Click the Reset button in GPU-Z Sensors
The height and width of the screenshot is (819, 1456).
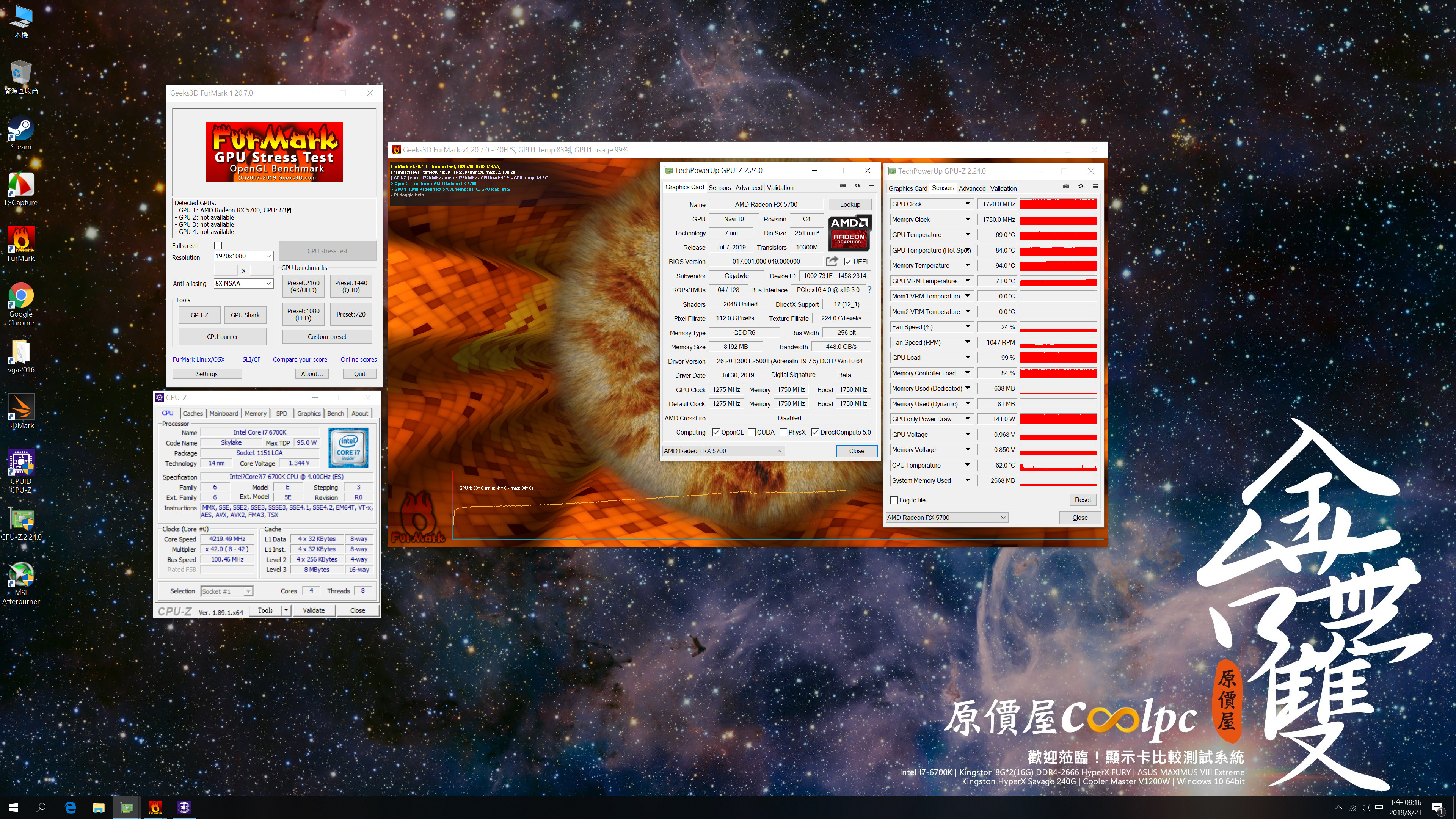point(1083,500)
